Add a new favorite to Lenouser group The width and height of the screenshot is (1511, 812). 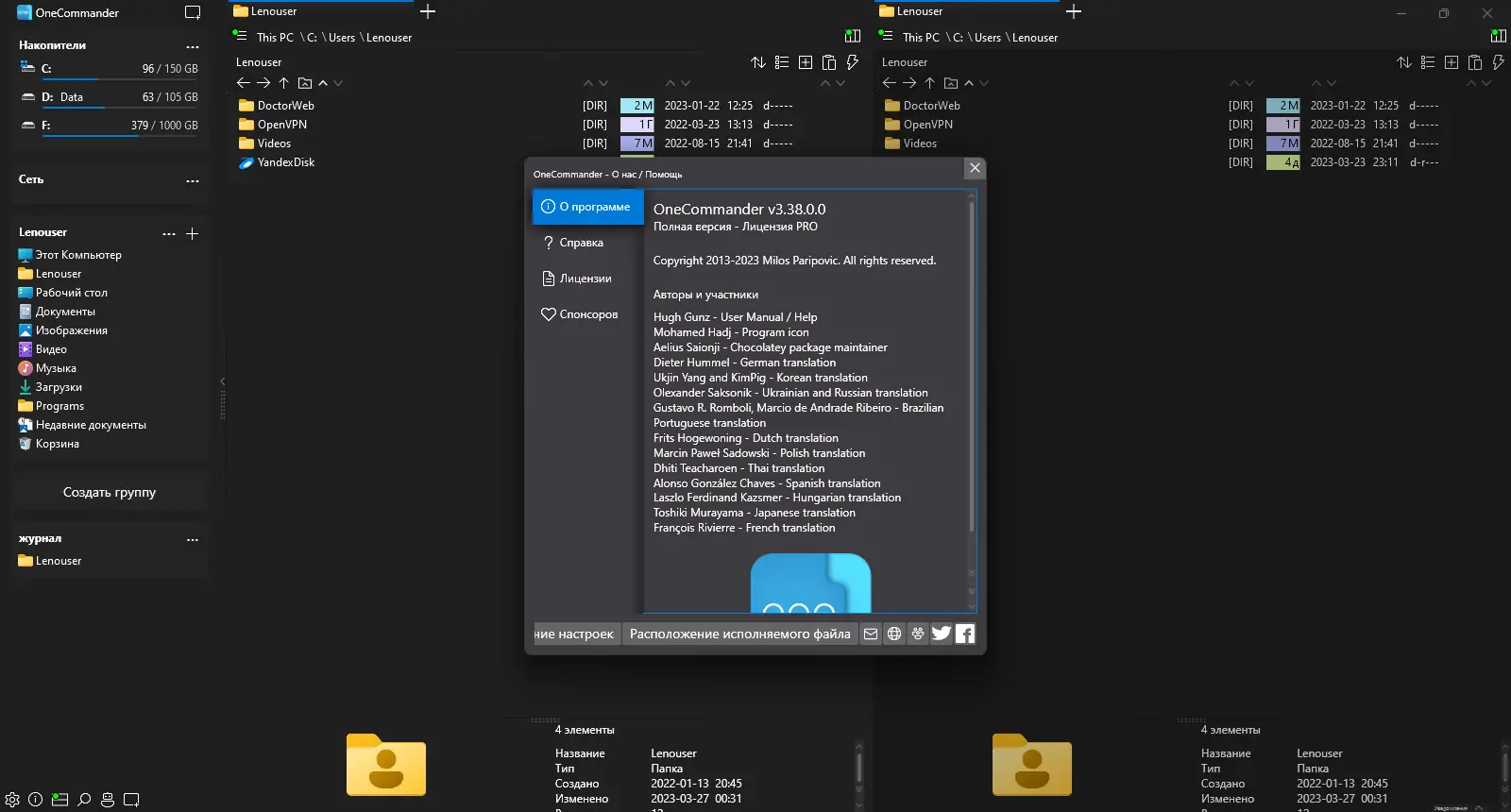[x=192, y=233]
